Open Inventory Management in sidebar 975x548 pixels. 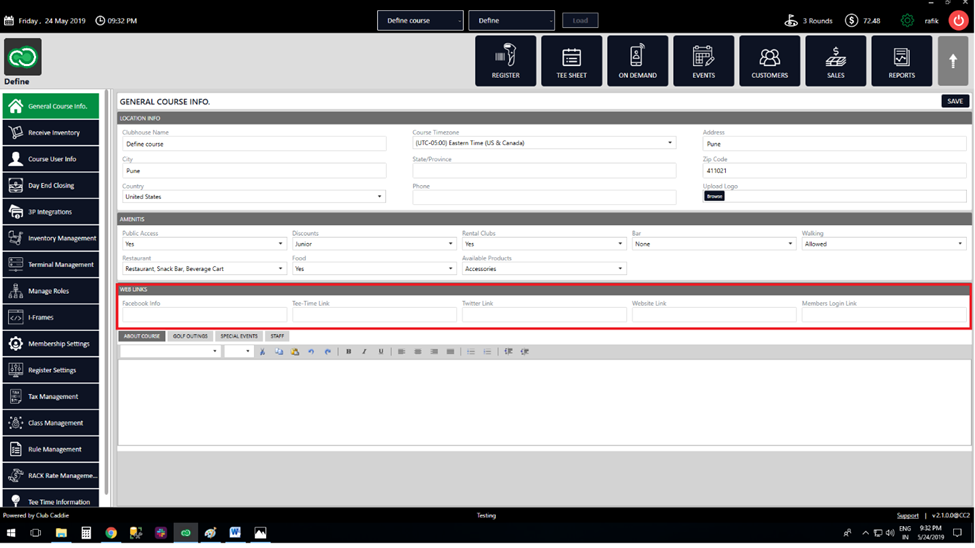coord(51,238)
